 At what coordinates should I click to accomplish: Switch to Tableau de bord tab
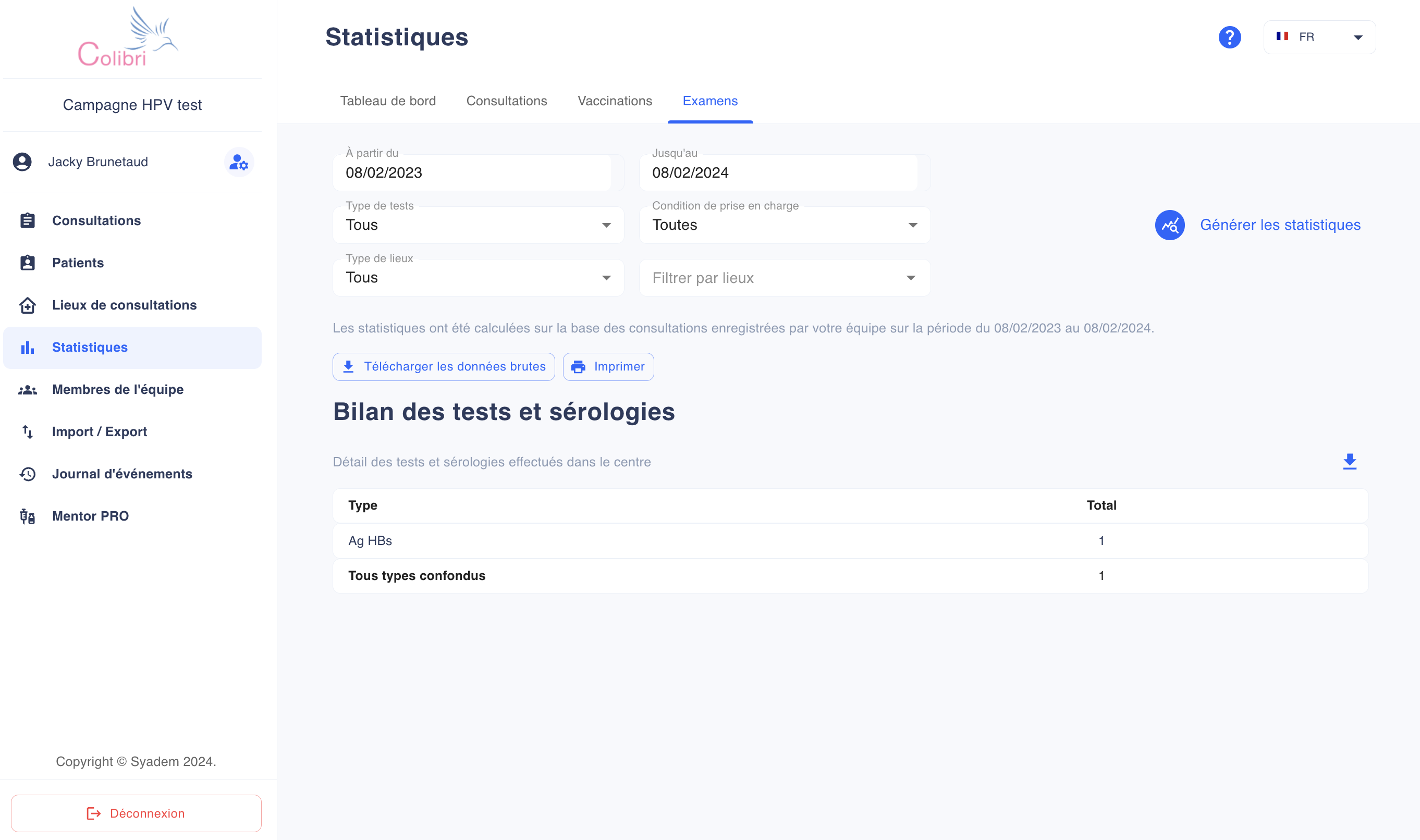(x=388, y=101)
